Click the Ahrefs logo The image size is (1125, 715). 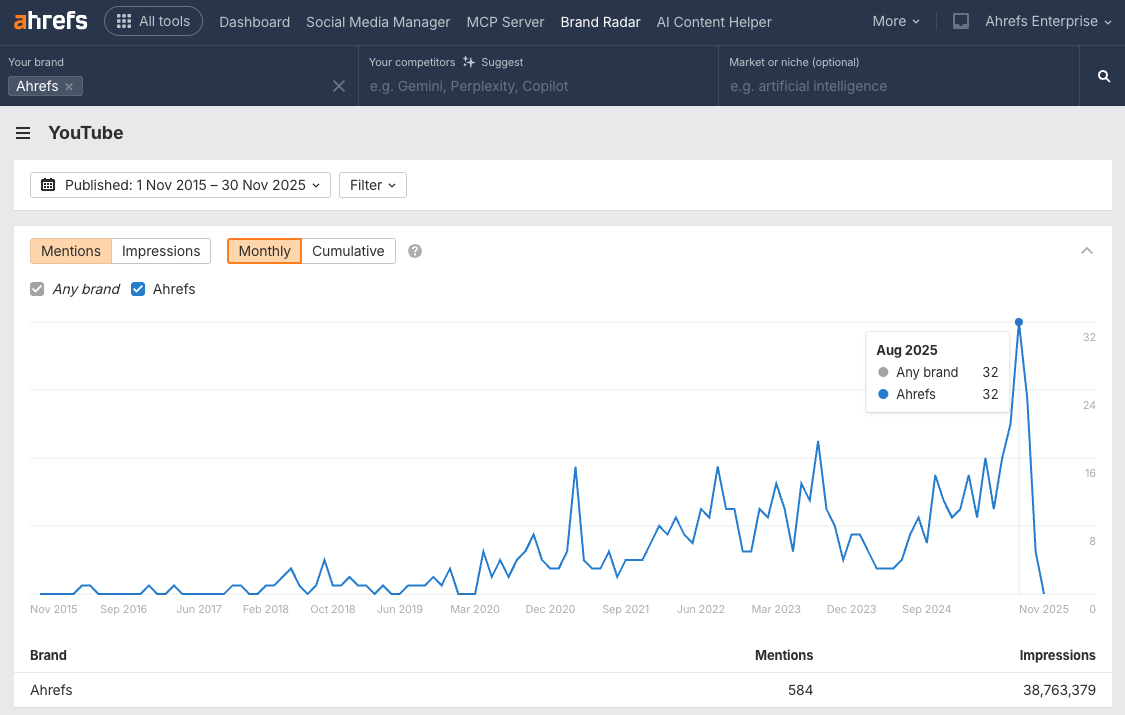[50, 21]
